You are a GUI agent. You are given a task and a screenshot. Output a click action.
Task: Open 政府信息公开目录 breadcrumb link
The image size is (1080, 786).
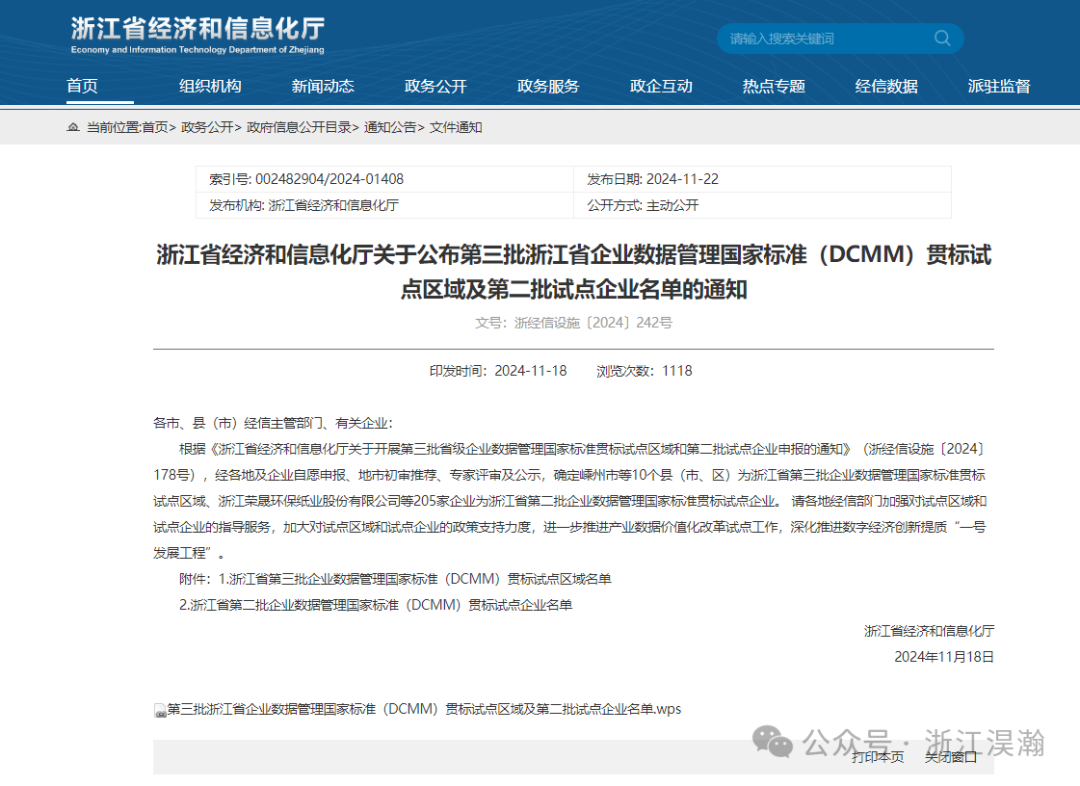tap(299, 127)
